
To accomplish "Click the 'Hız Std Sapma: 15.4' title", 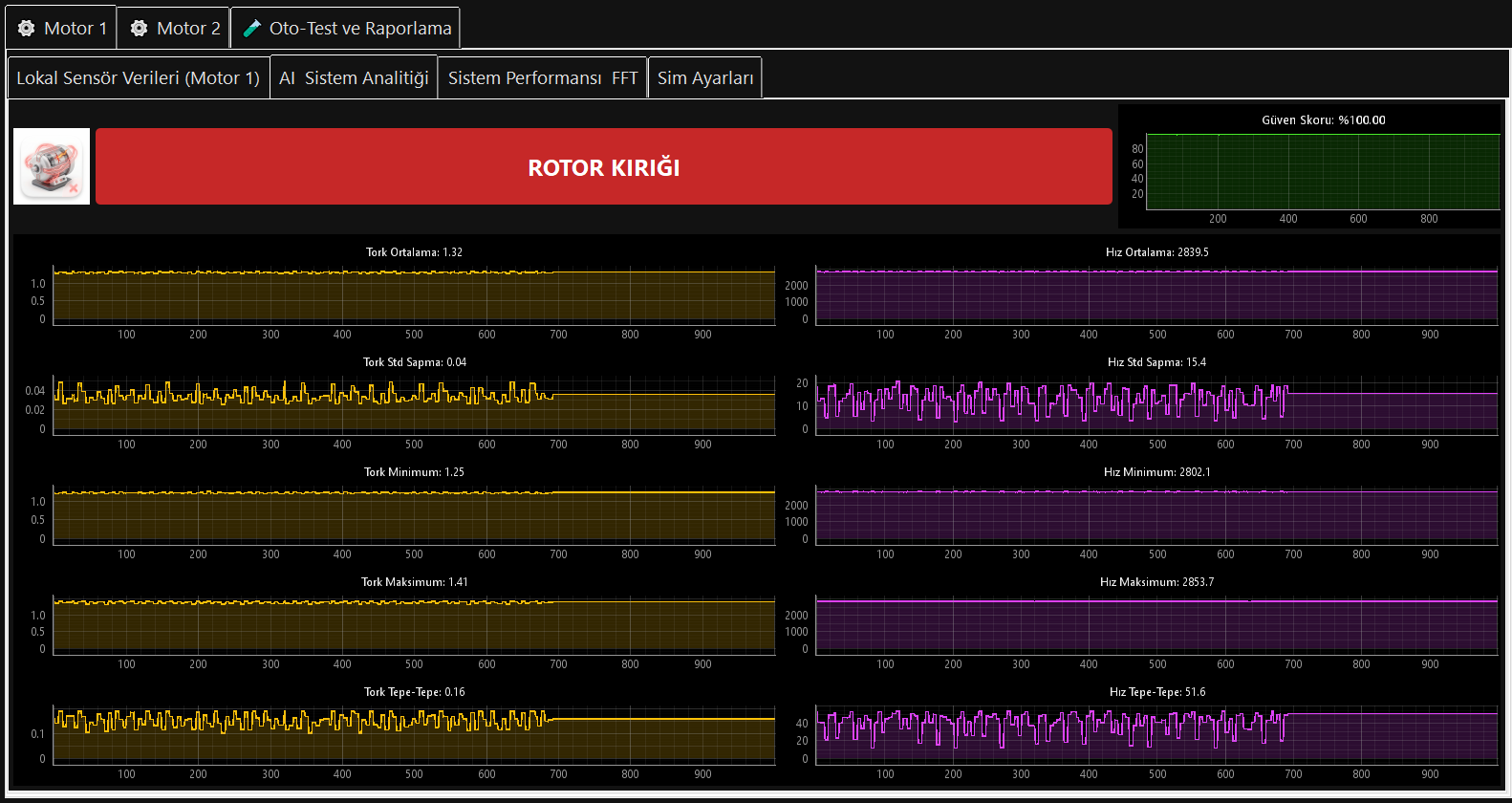I will click(x=1156, y=362).
